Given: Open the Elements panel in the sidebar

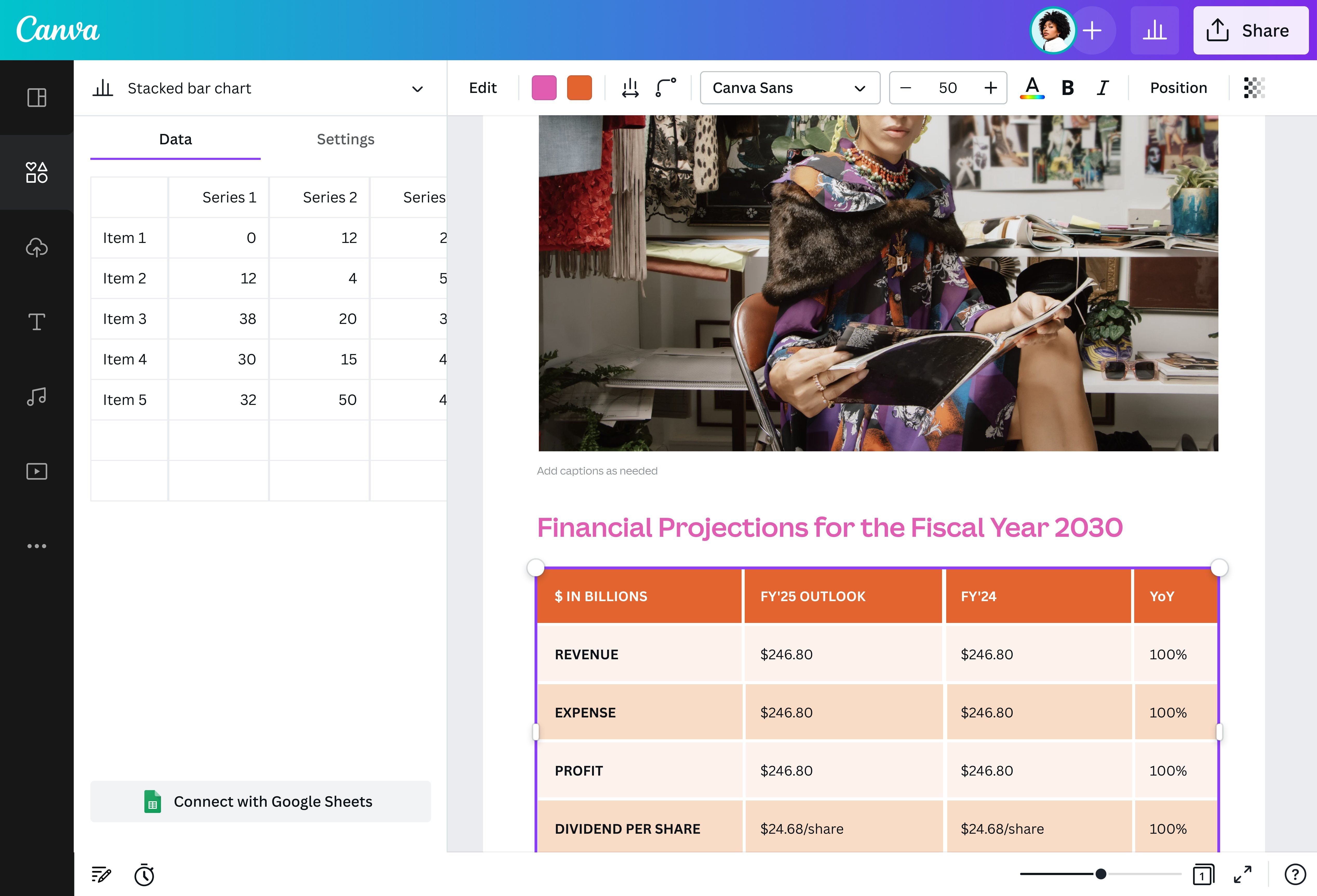Looking at the screenshot, I should click(36, 173).
